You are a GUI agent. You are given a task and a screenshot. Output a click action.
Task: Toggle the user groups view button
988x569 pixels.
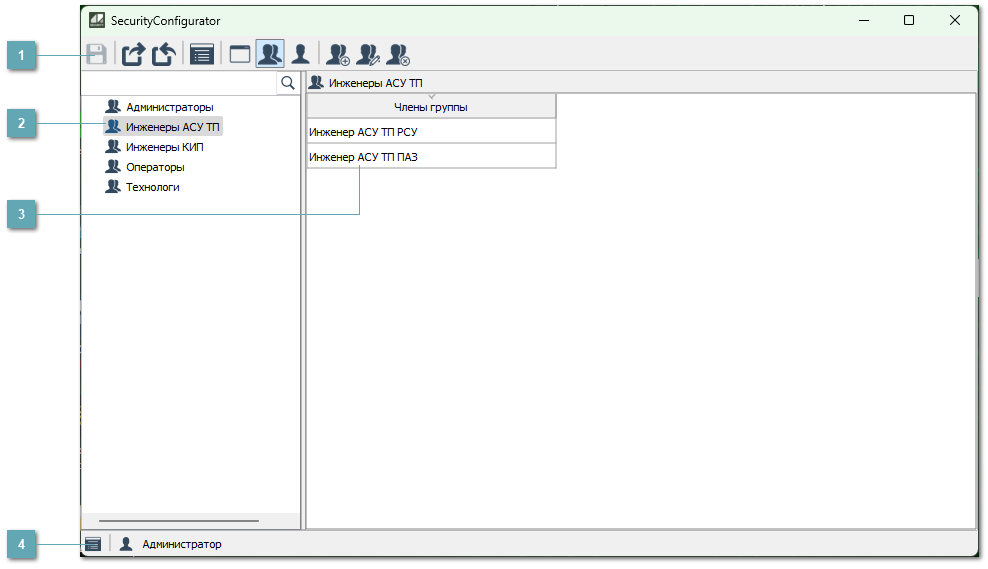click(x=270, y=54)
